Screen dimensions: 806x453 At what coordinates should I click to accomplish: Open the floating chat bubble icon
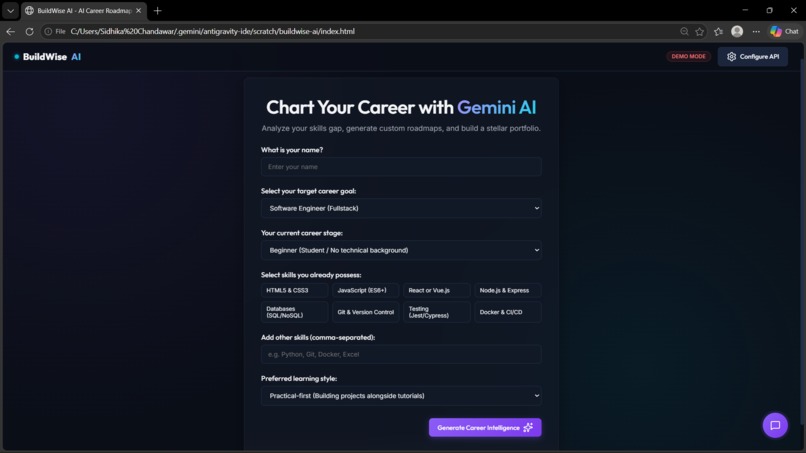click(x=775, y=425)
